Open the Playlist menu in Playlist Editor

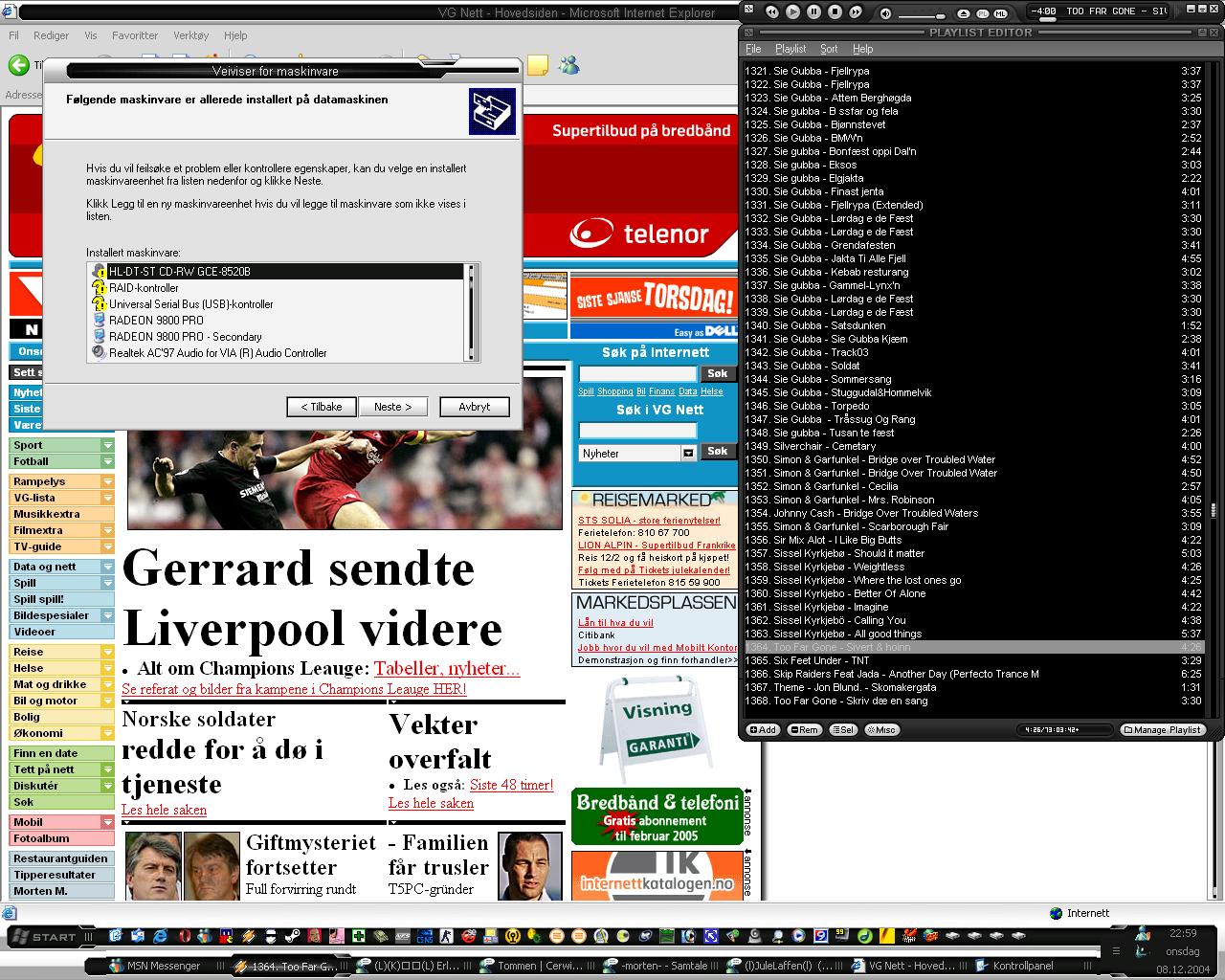click(x=791, y=49)
